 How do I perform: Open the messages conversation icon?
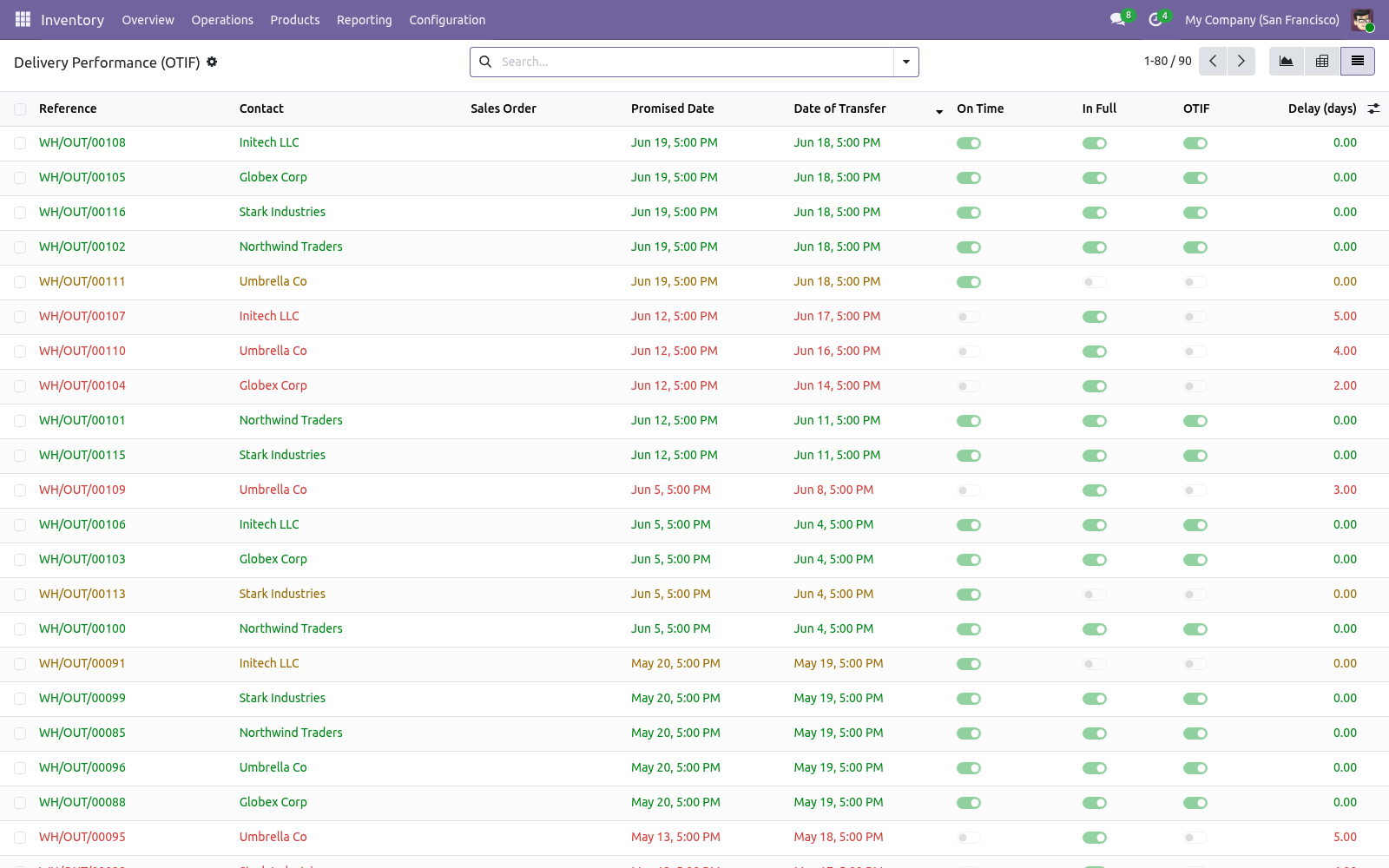(1117, 19)
